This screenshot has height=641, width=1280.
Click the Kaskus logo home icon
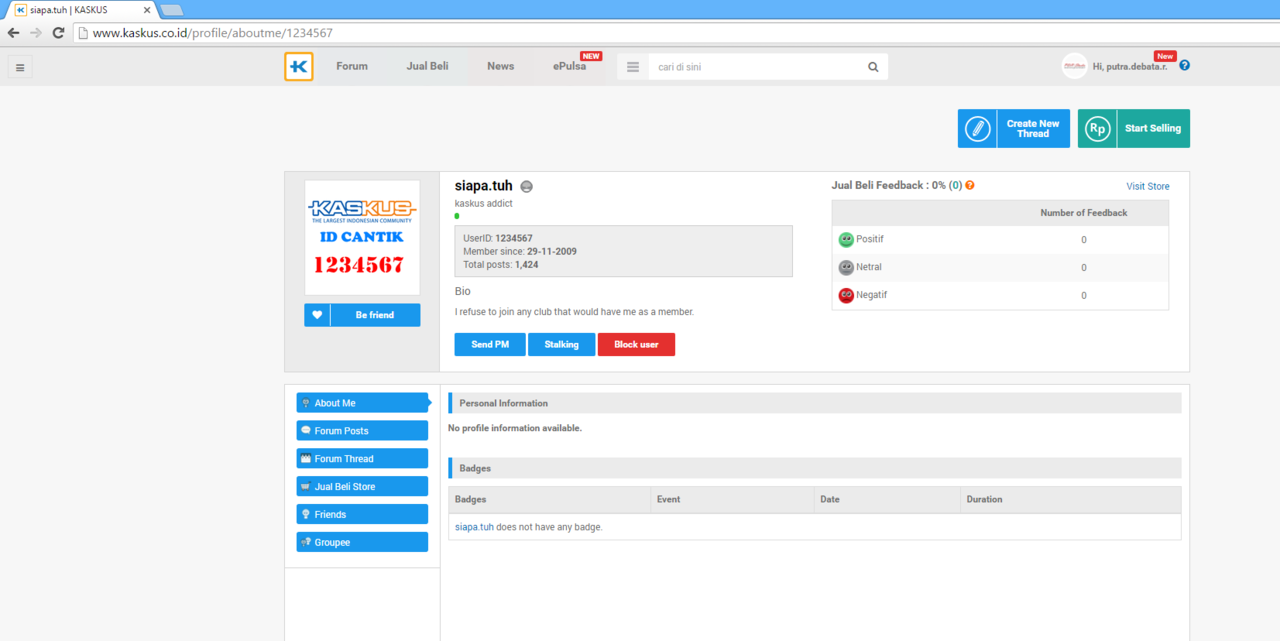(298, 67)
